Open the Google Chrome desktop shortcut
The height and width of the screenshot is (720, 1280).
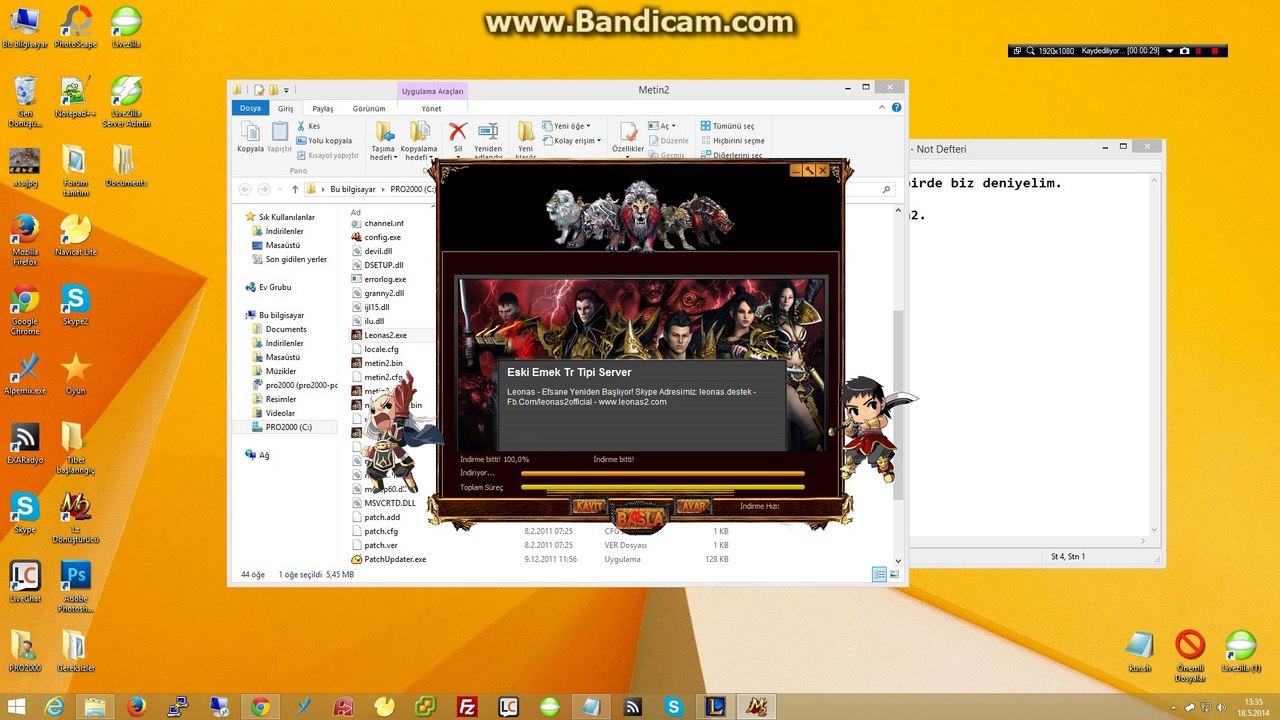click(25, 310)
